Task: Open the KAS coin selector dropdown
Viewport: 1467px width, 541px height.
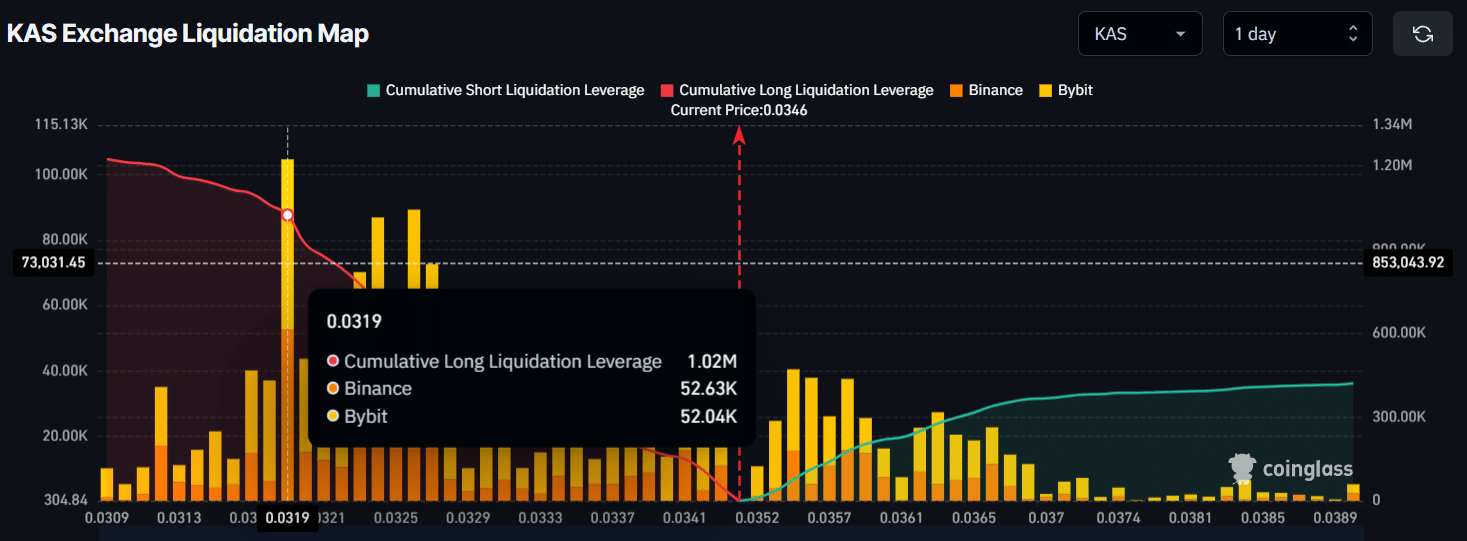Action: 1139,34
